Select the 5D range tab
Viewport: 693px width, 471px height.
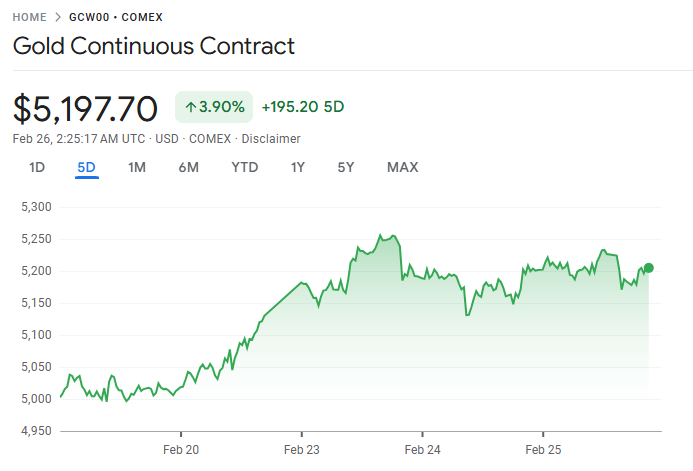coord(87,167)
